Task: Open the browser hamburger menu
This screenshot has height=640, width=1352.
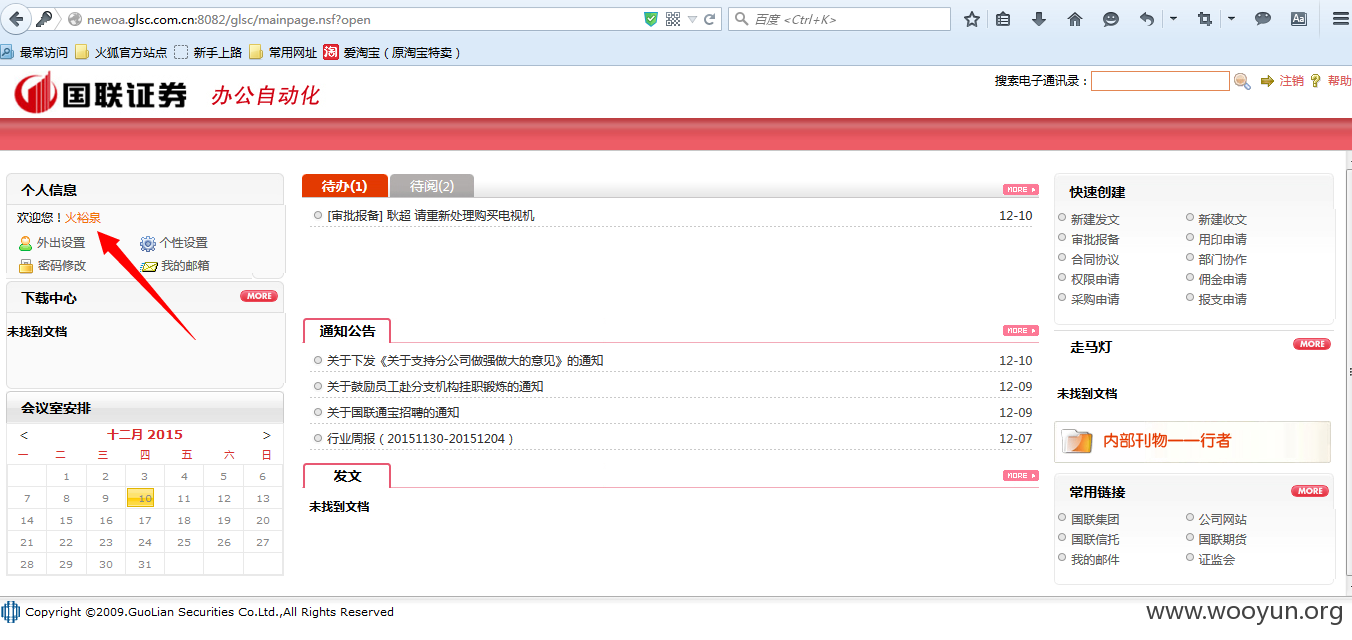Action: click(x=1340, y=19)
